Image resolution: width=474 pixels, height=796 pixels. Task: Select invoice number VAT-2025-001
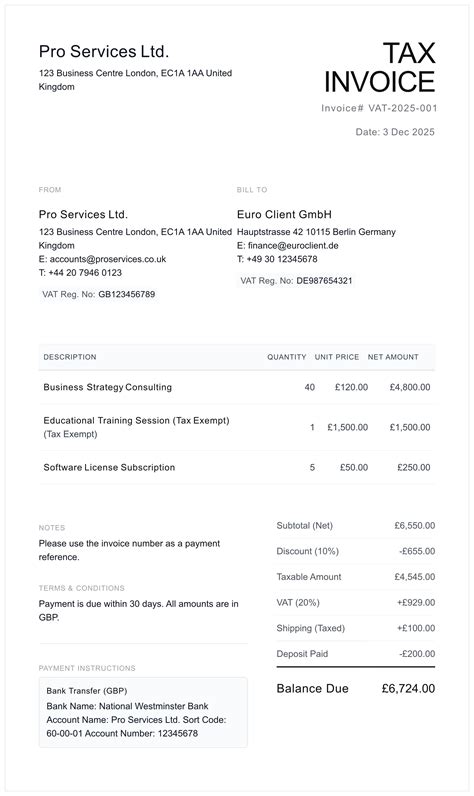(402, 108)
